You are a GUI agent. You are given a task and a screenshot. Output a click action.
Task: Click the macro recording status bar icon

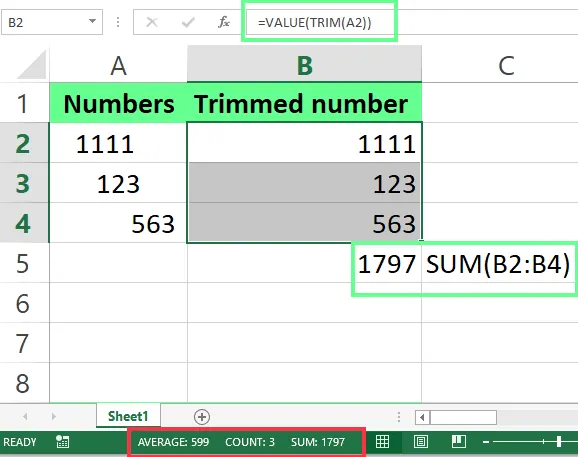click(x=62, y=441)
